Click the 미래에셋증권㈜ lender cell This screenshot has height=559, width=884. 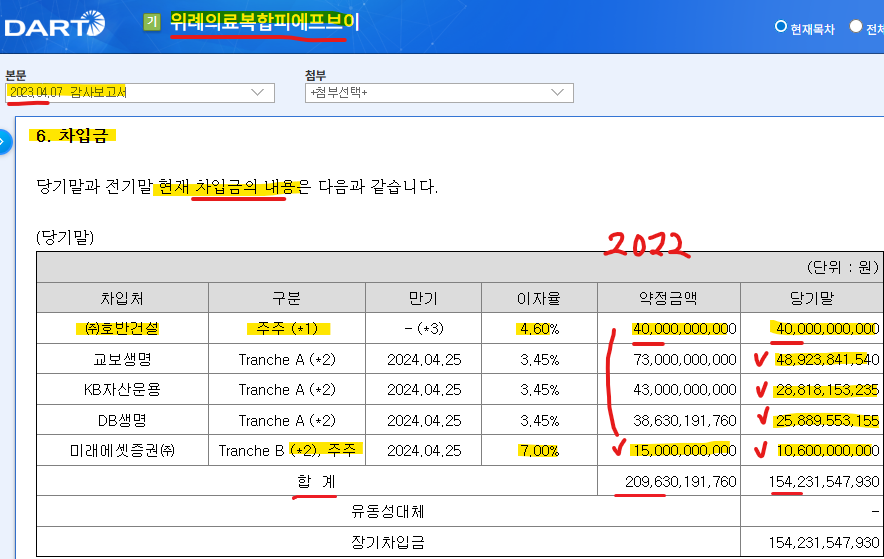[x=123, y=451]
